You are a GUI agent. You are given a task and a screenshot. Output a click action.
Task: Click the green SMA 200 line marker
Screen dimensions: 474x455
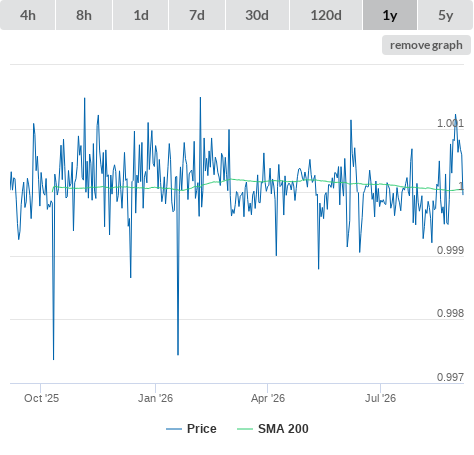245,429
